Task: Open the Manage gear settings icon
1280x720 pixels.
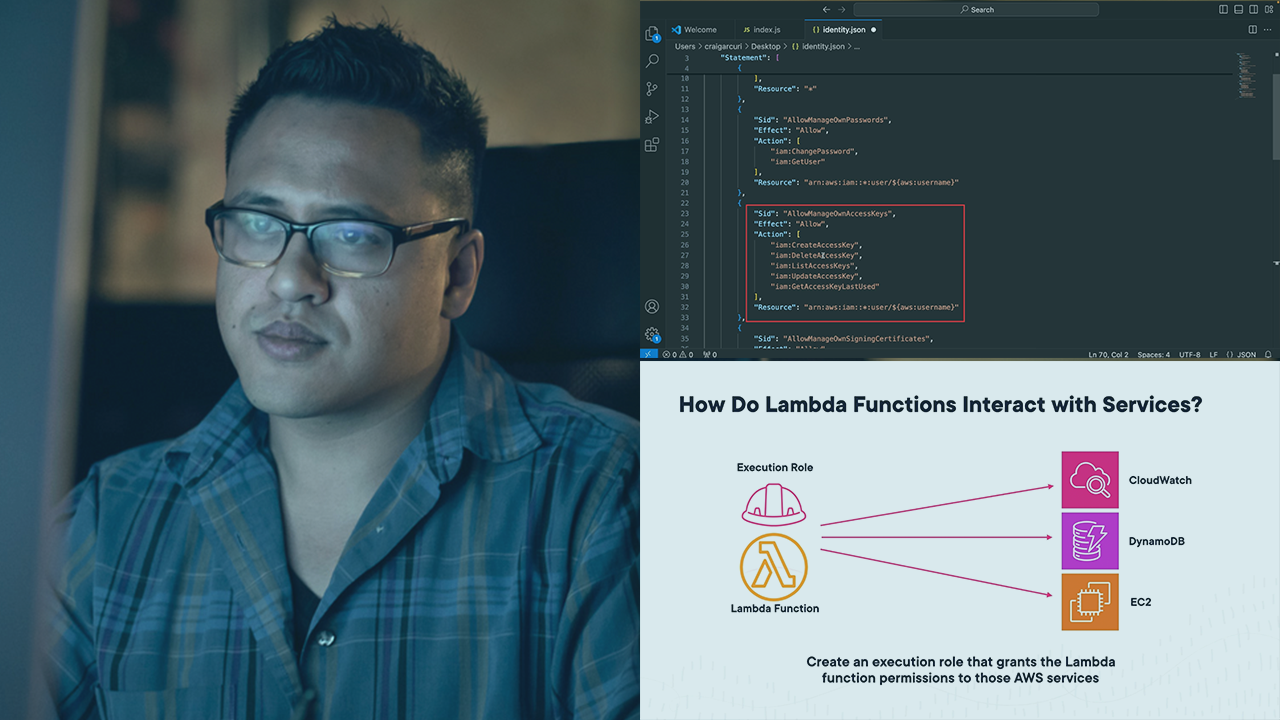Action: [x=652, y=334]
